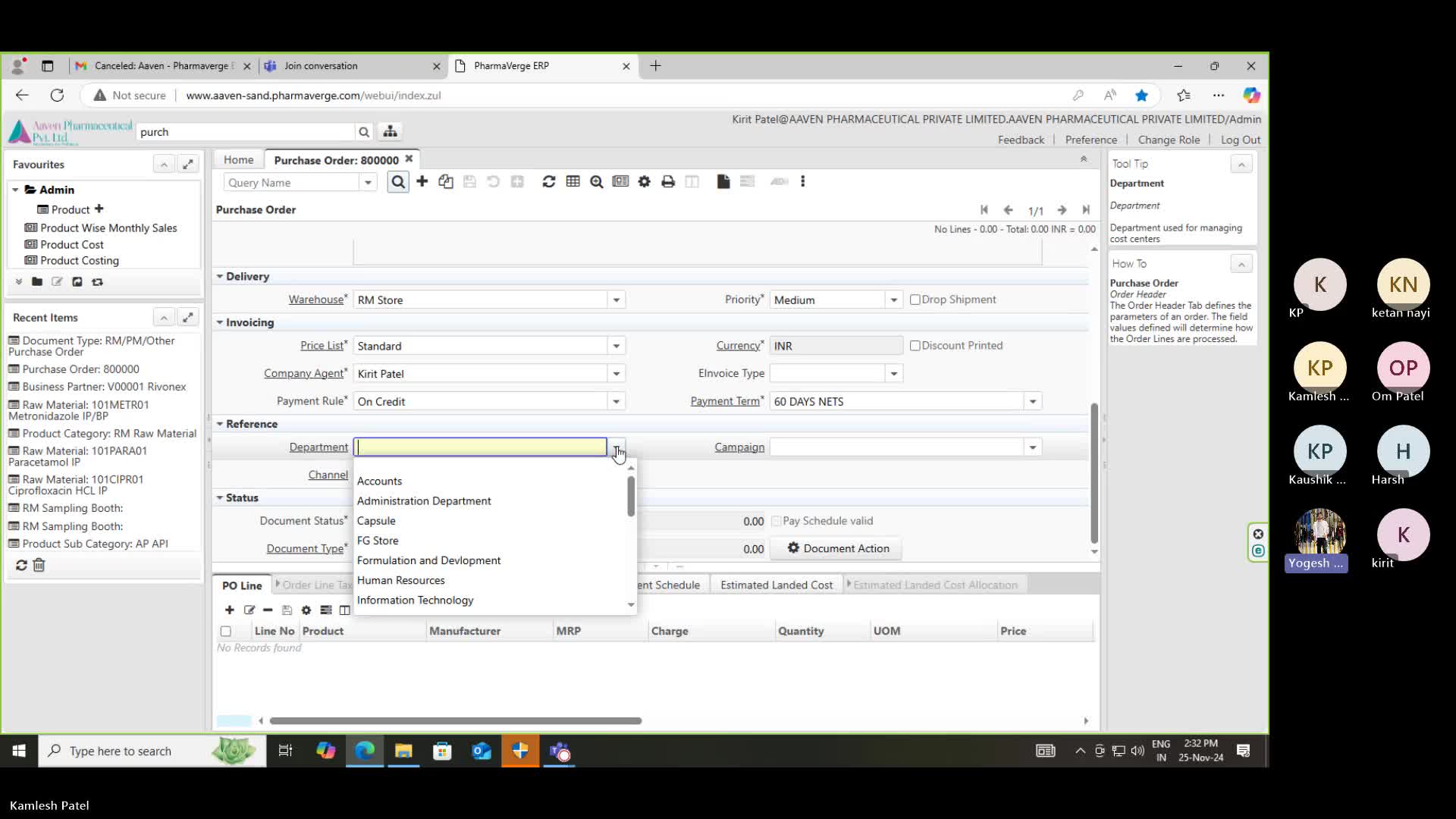Viewport: 1456px width, 819px height.
Task: Open the Estimated Landed Cost tab
Action: [x=777, y=585]
